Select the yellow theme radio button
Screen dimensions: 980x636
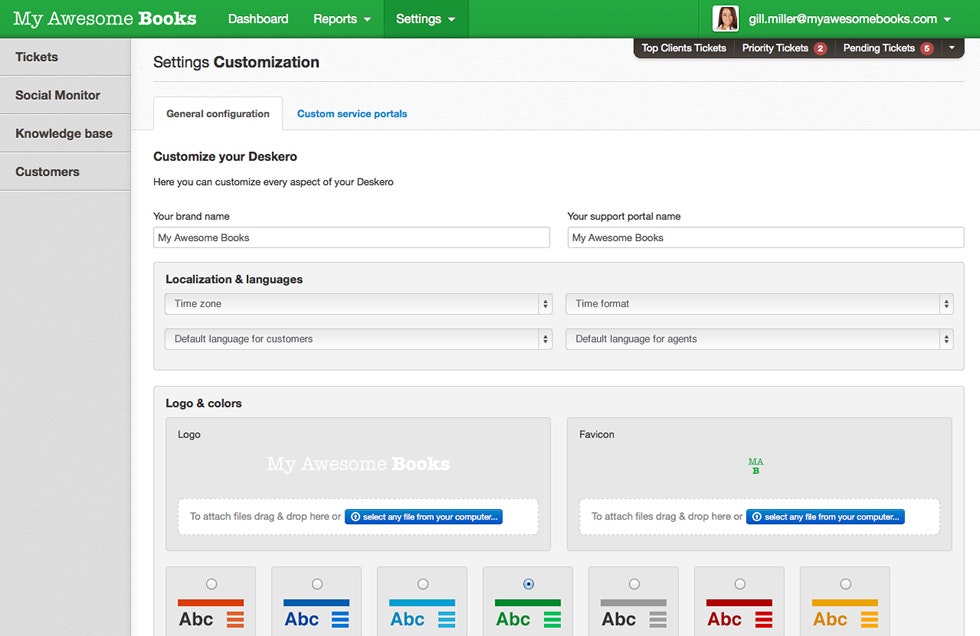845,584
